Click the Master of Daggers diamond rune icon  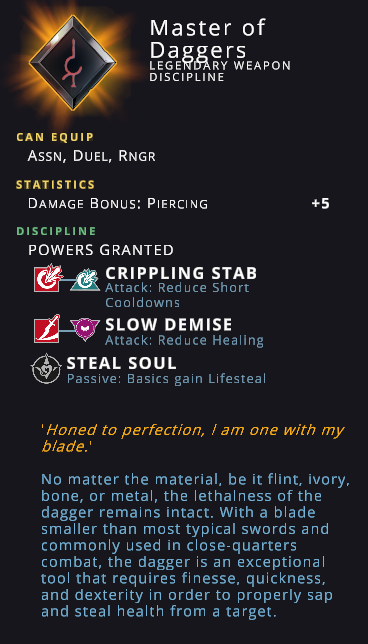point(73,62)
